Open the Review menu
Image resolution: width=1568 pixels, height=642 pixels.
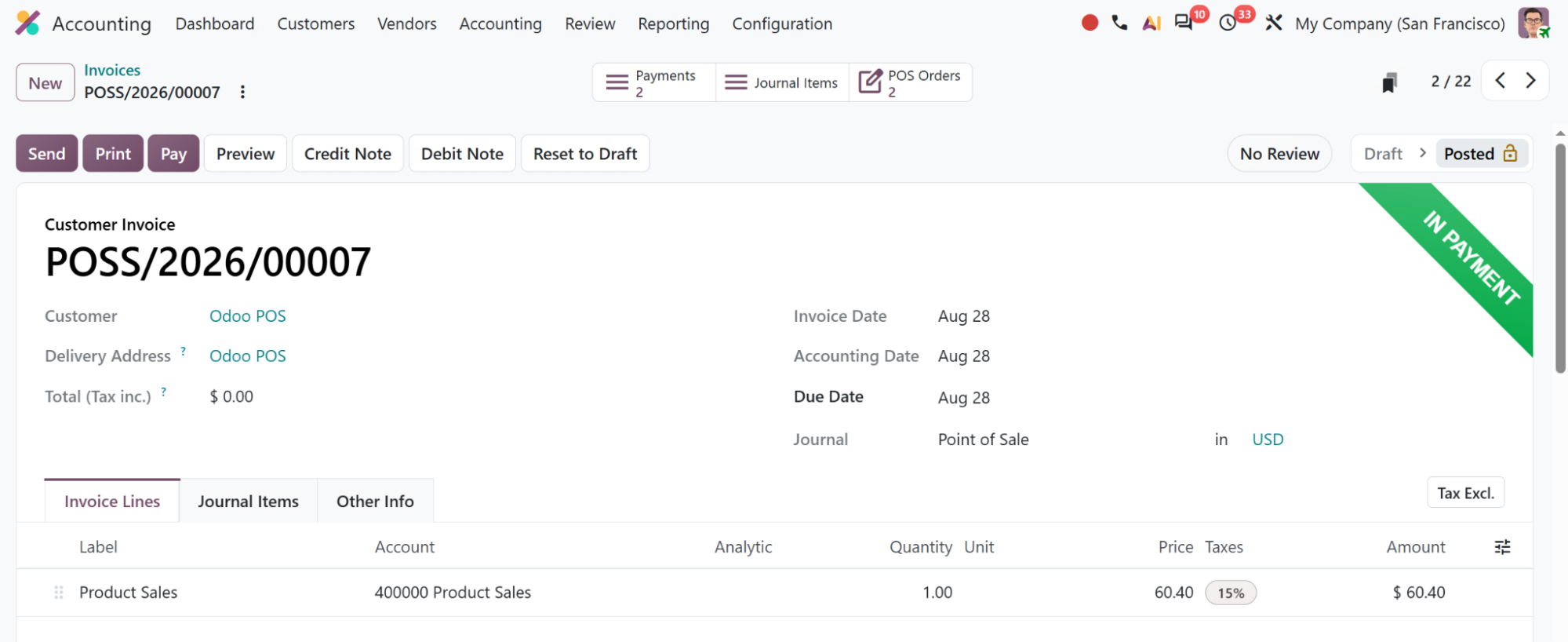point(590,24)
